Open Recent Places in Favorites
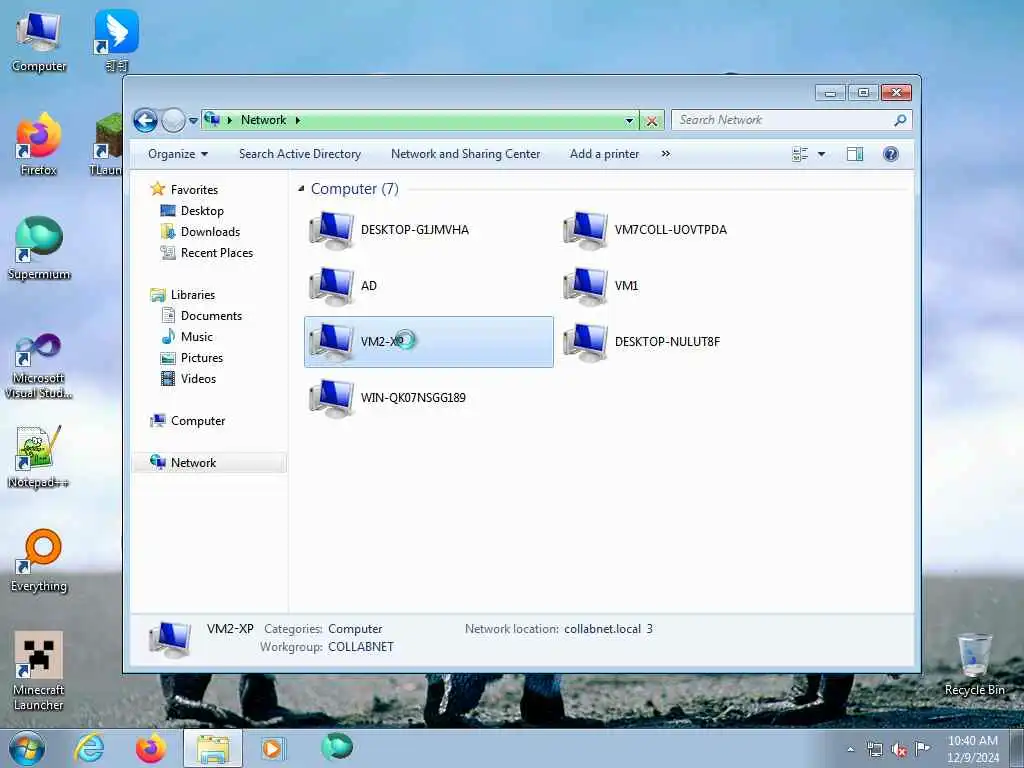Image resolution: width=1024 pixels, height=768 pixels. pos(217,253)
